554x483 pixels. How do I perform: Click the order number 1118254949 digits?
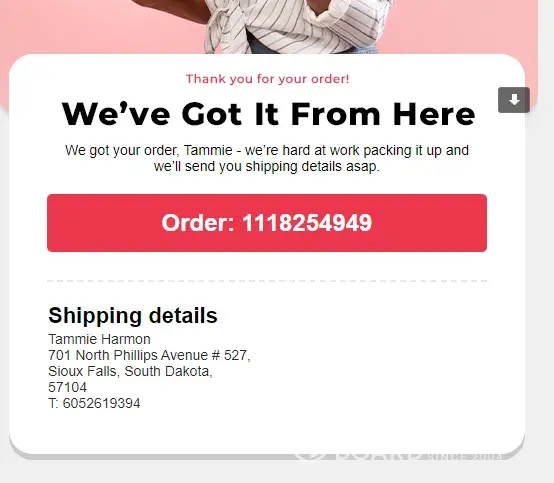click(307, 223)
